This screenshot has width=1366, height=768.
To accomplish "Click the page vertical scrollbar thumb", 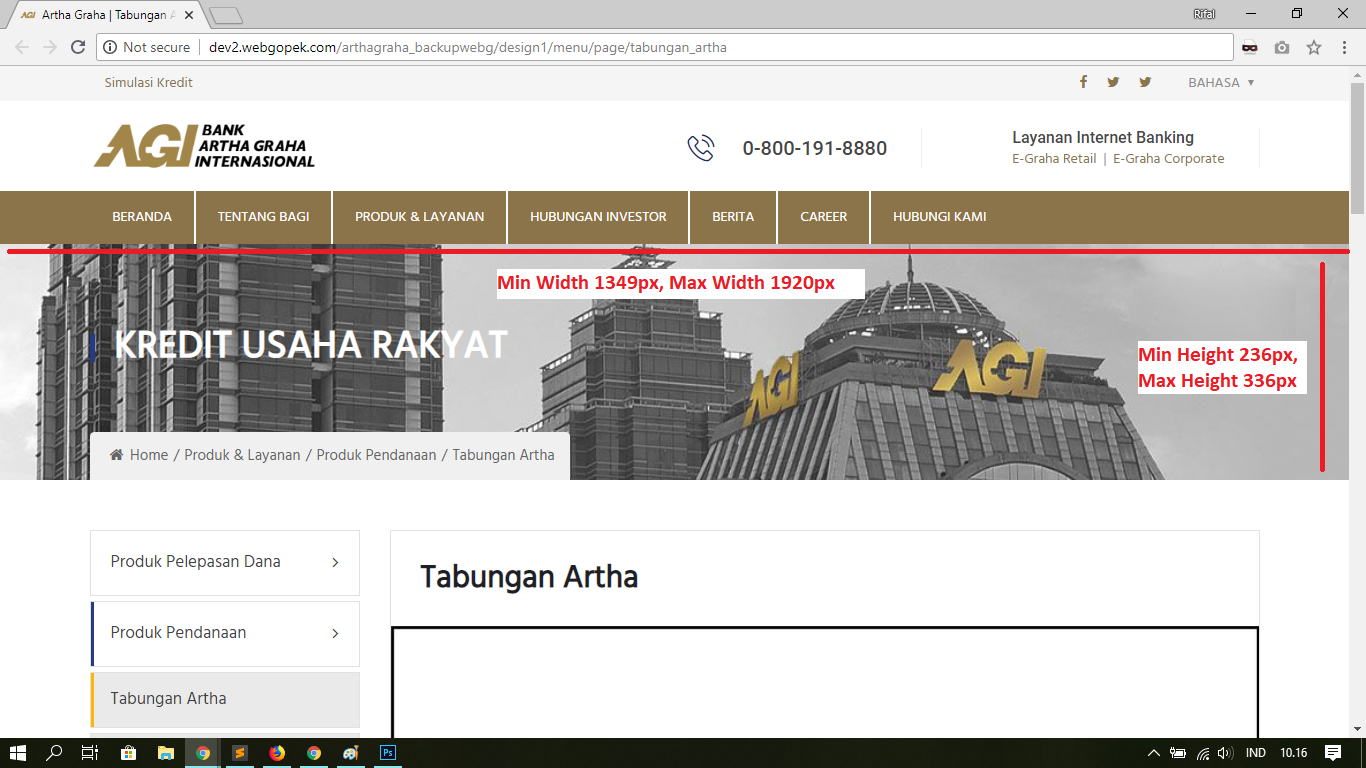I will pos(1357,150).
